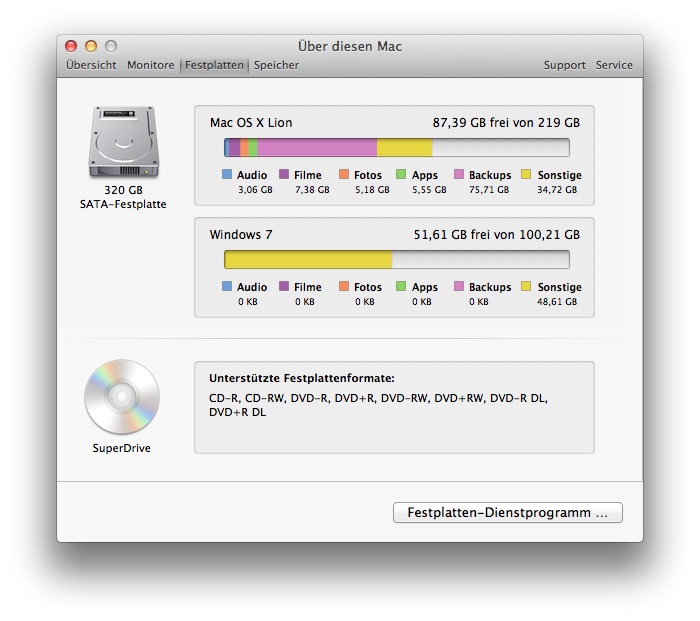This screenshot has width=700, height=621.
Task: Click Audio blue swatch under Windows 7
Action: pyautogui.click(x=227, y=286)
